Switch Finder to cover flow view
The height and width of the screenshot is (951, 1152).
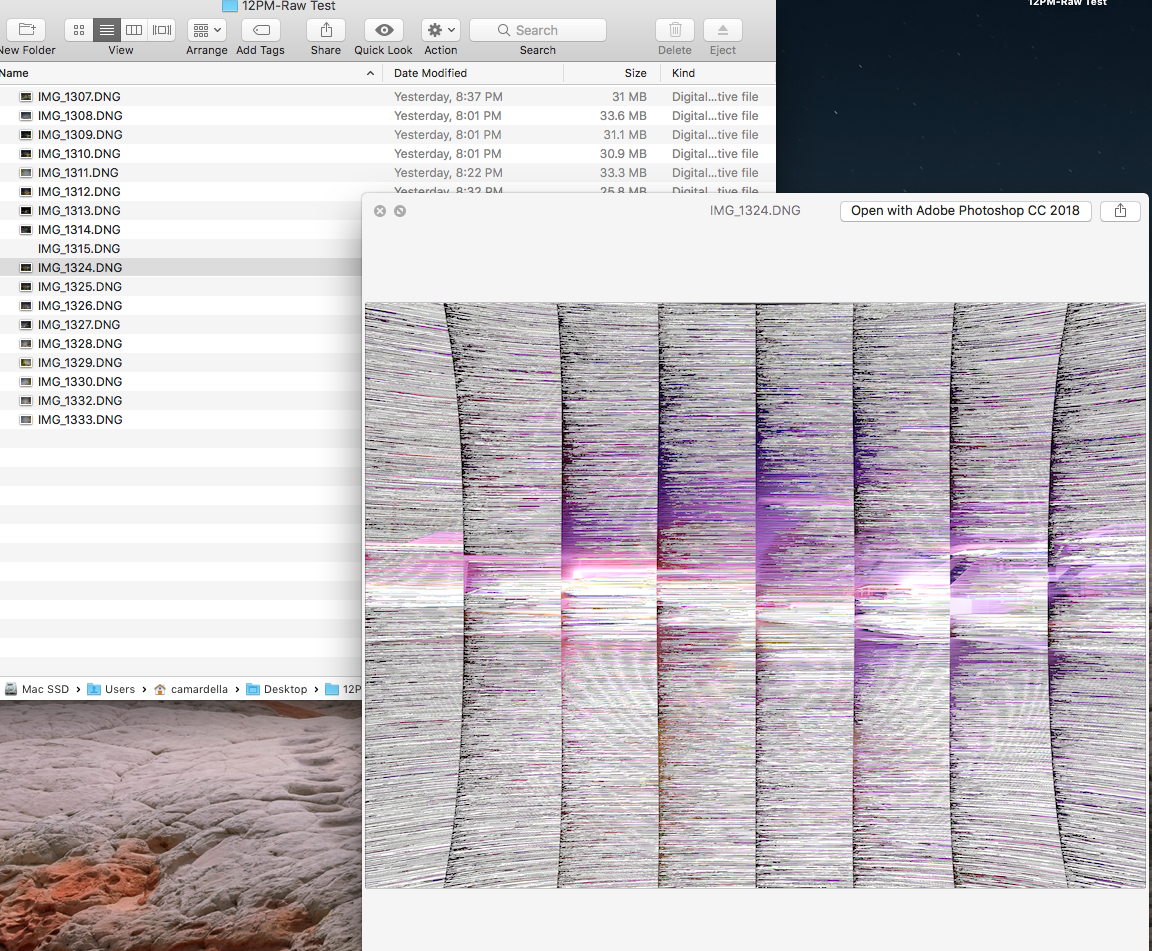coord(162,30)
